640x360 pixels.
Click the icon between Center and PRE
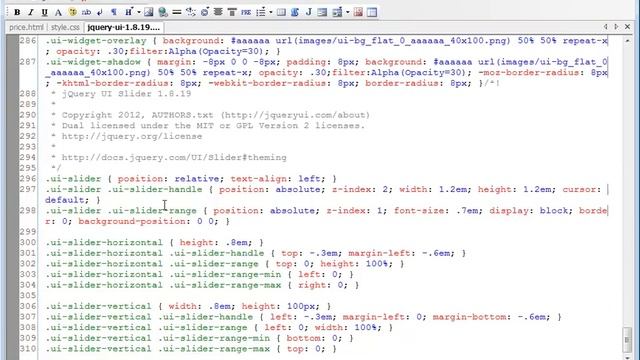[x=232, y=12]
